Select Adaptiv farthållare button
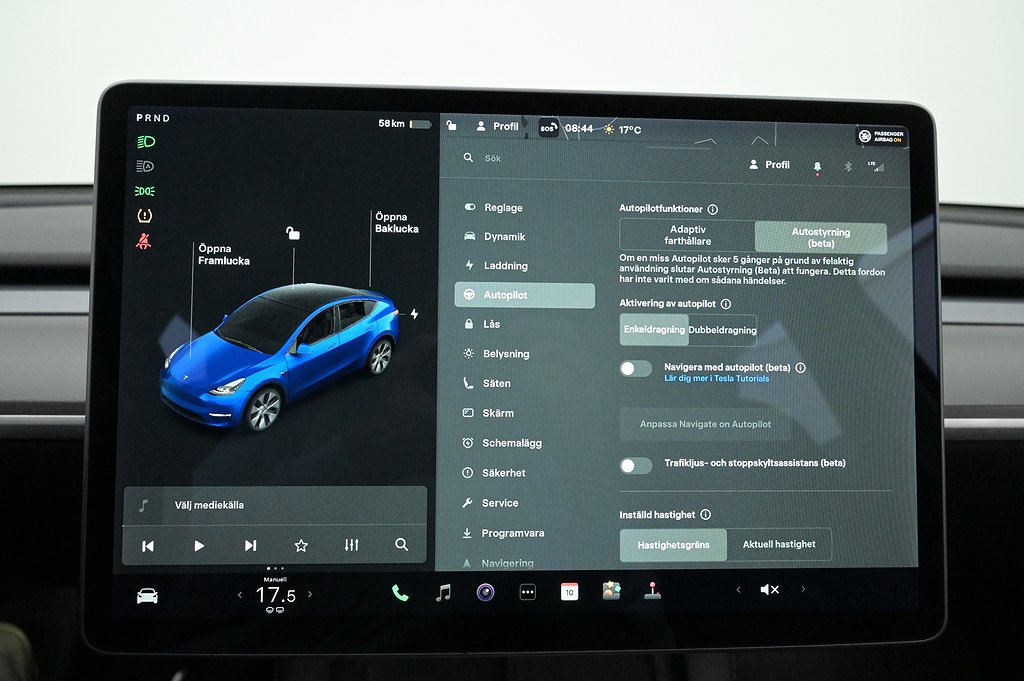This screenshot has height=681, width=1024. [x=687, y=236]
